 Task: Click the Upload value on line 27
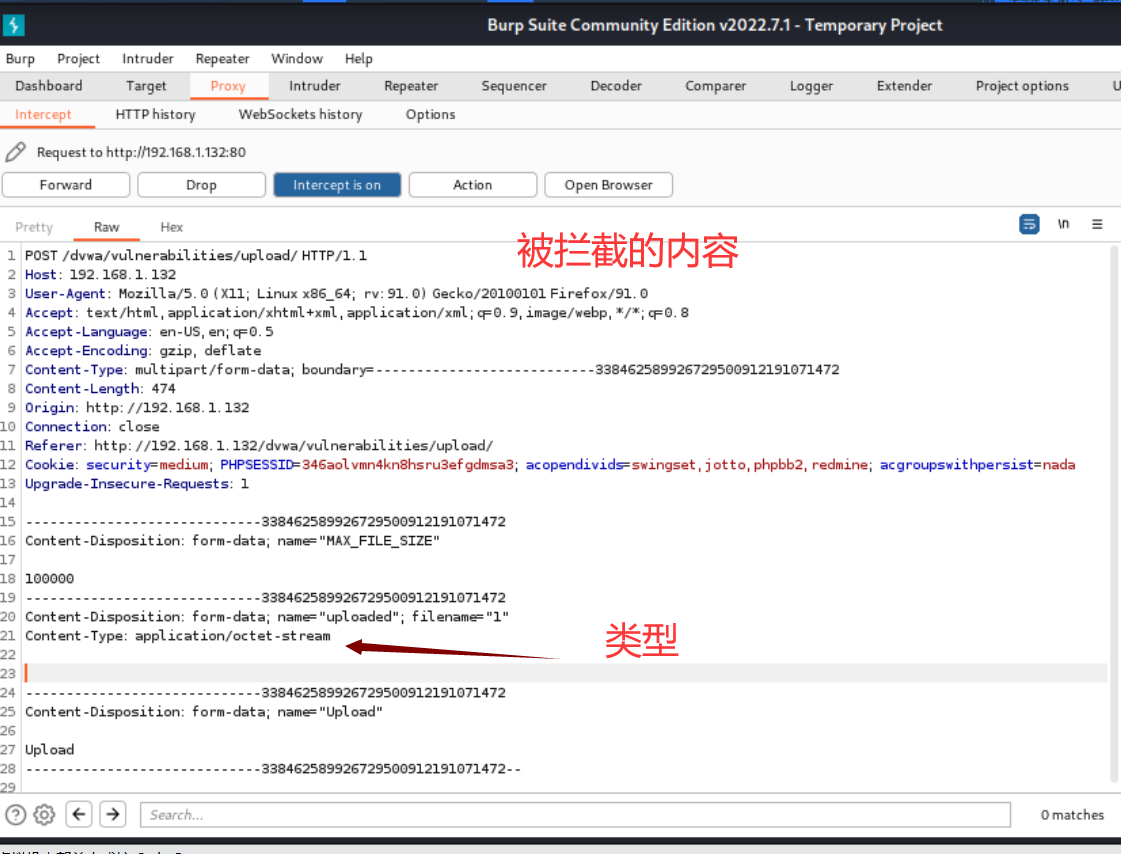[x=49, y=750]
